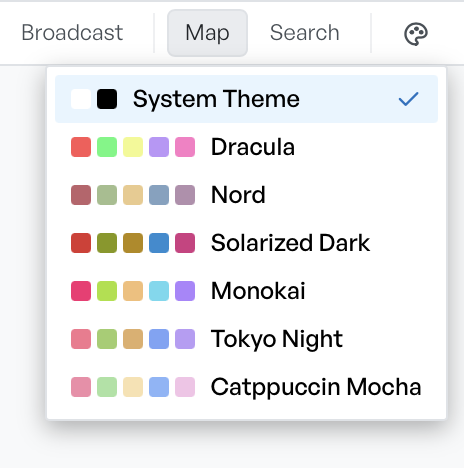464x468 pixels.
Task: Click Monokai's purple swatch
Action: pyautogui.click(x=185, y=291)
